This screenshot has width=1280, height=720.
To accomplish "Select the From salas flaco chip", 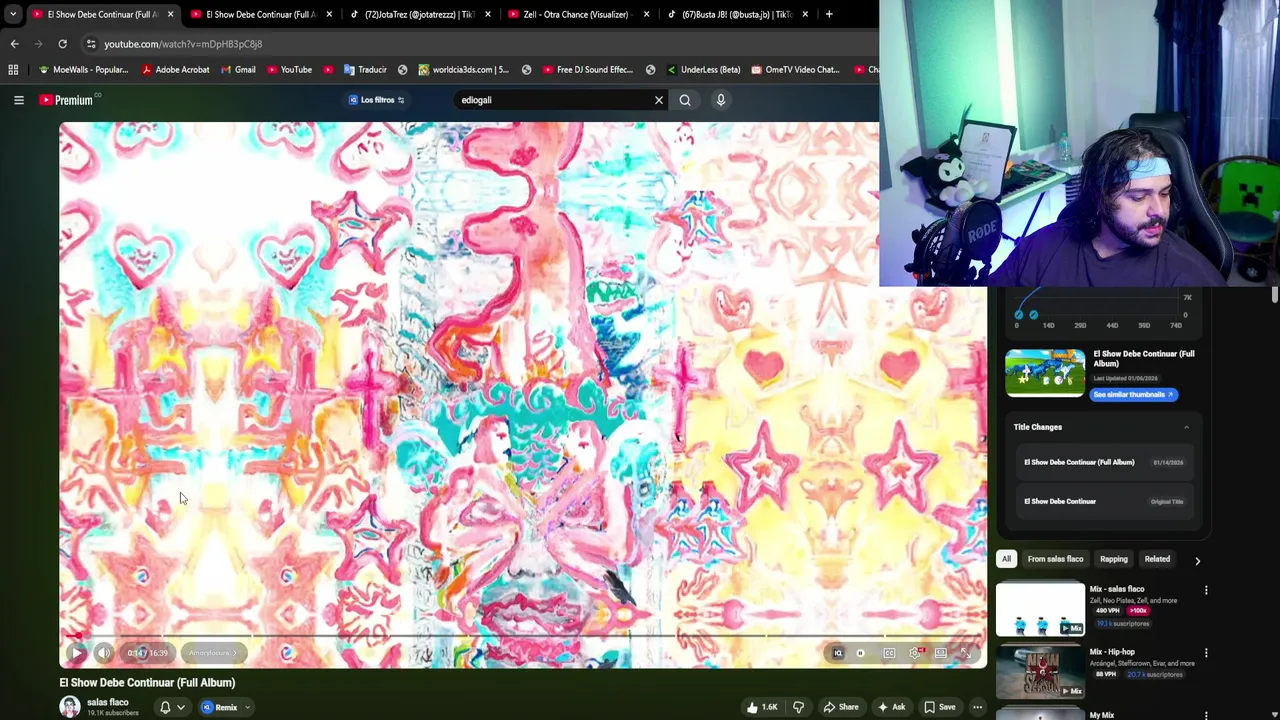I will point(1055,559).
